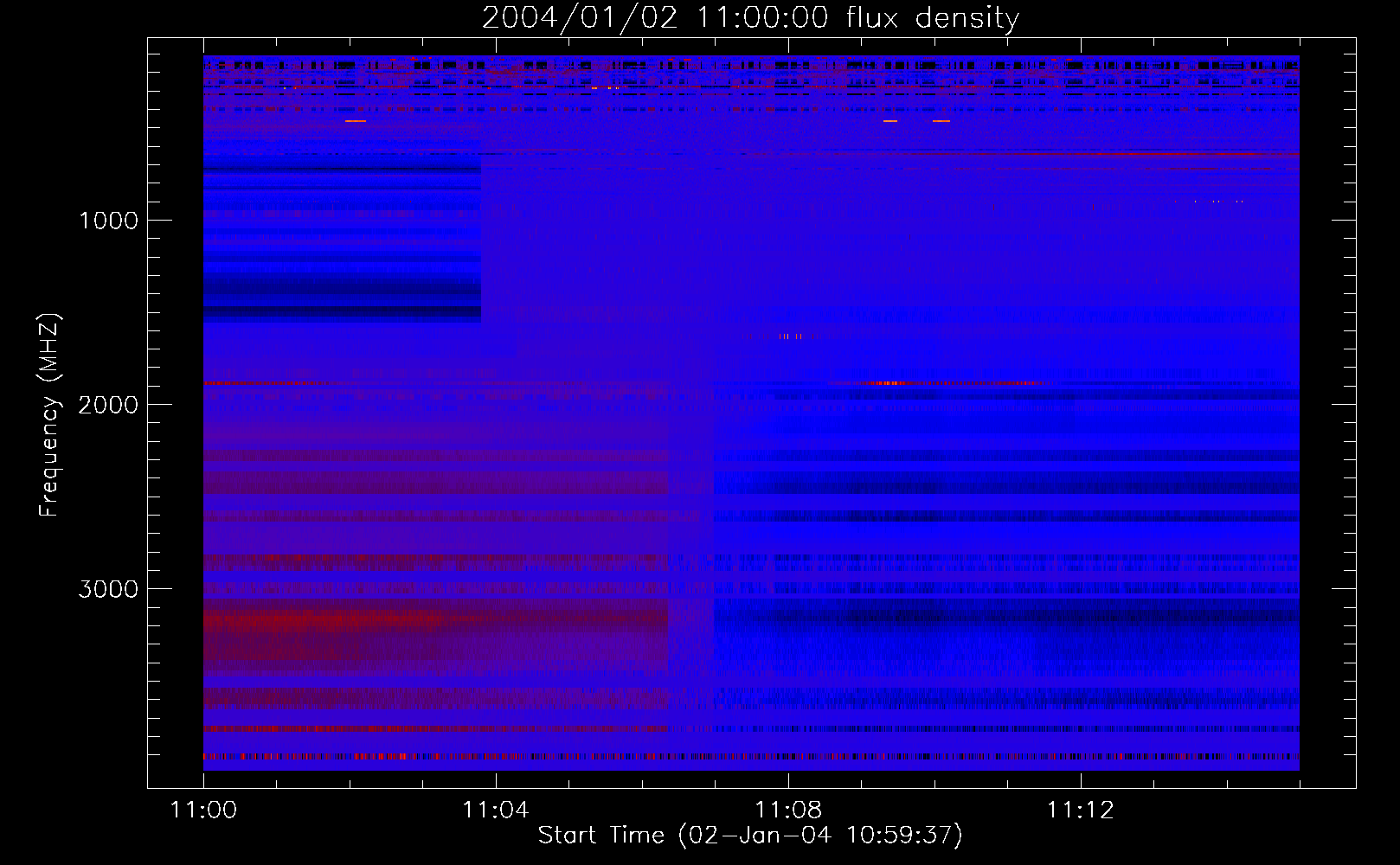Click the 2000 frequency tick label
Image resolution: width=1400 pixels, height=865 pixels.
click(108, 405)
